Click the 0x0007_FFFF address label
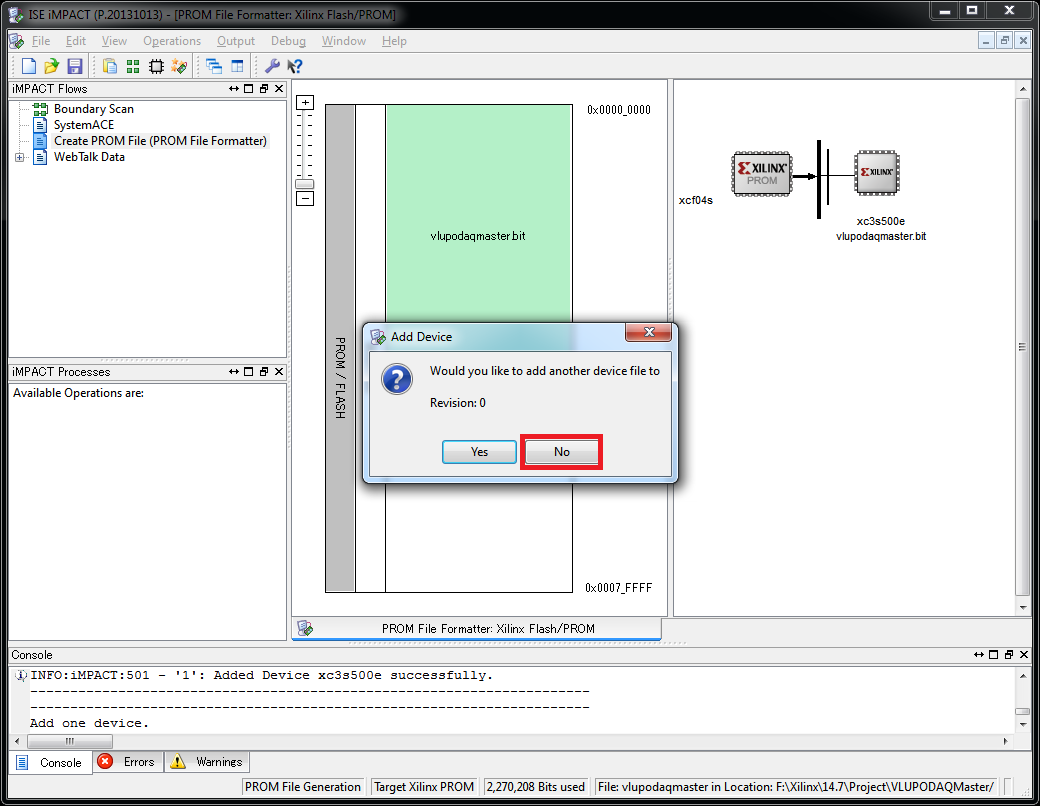The height and width of the screenshot is (806, 1040). point(618,588)
